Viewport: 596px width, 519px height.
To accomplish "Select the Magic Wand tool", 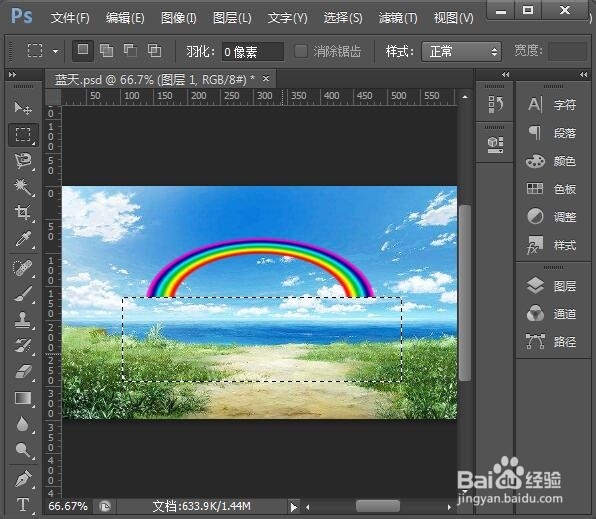I will (23, 187).
